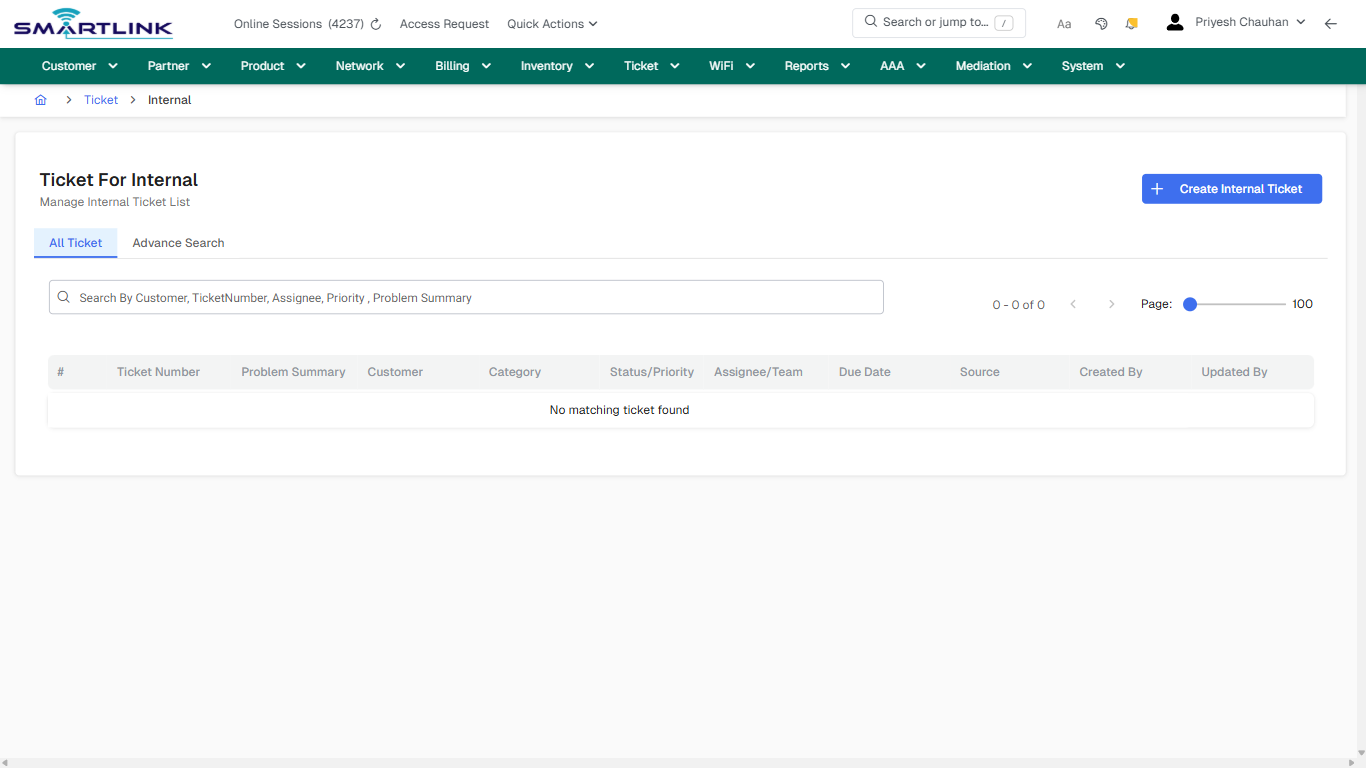Click the magnifier in the ticket search bar
Screen dimensions: 1366x768
pyautogui.click(x=63, y=297)
